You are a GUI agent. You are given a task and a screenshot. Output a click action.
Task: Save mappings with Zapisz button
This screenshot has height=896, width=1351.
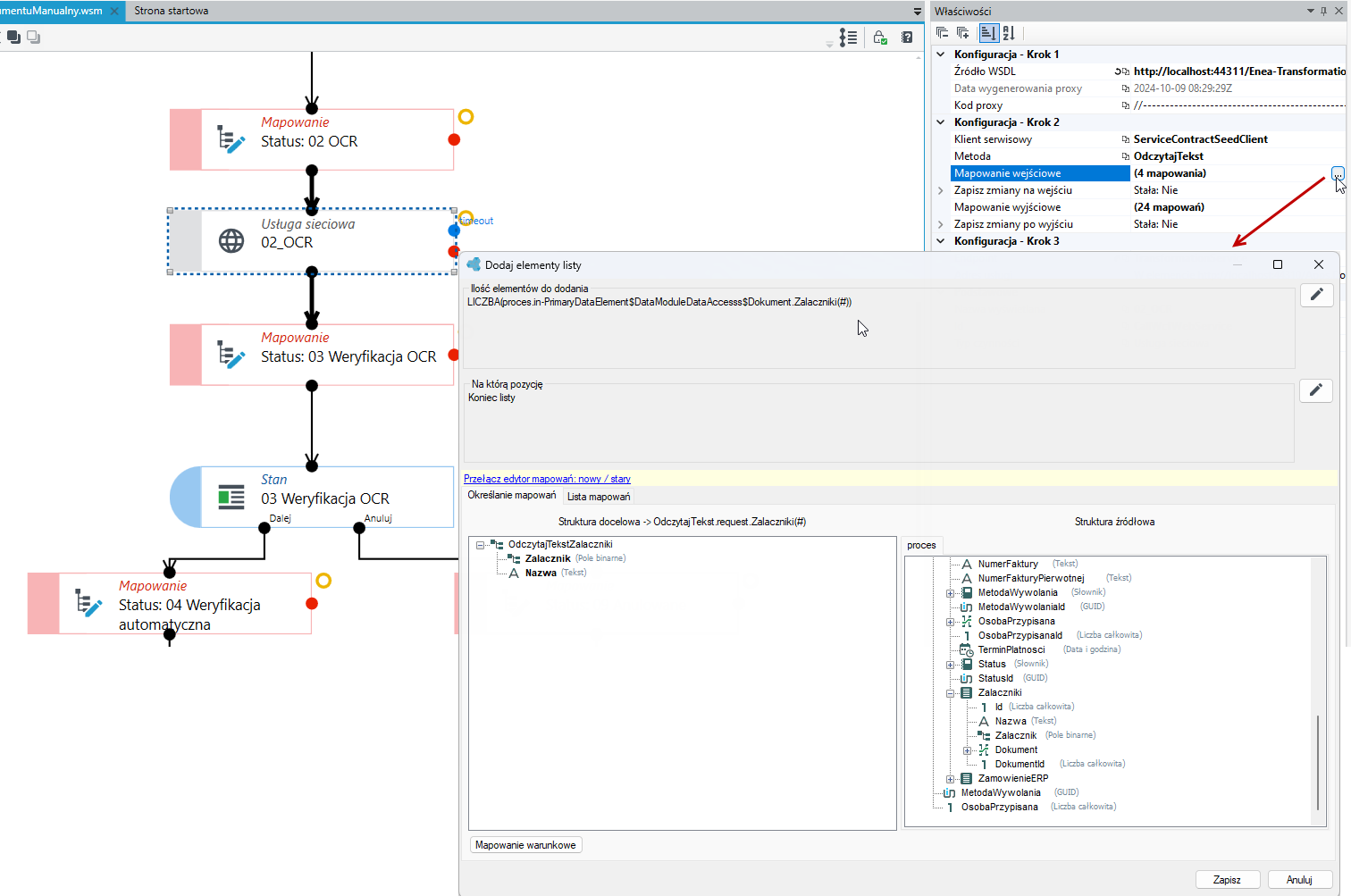(x=1227, y=880)
